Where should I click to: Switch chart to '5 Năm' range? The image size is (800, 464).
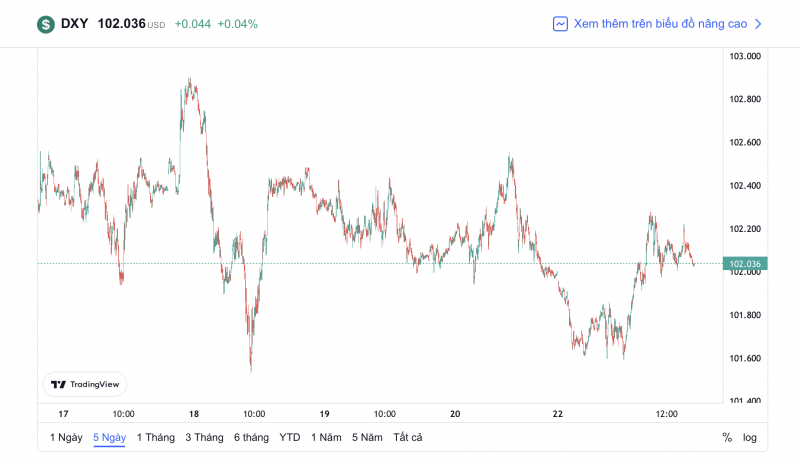pyautogui.click(x=367, y=437)
